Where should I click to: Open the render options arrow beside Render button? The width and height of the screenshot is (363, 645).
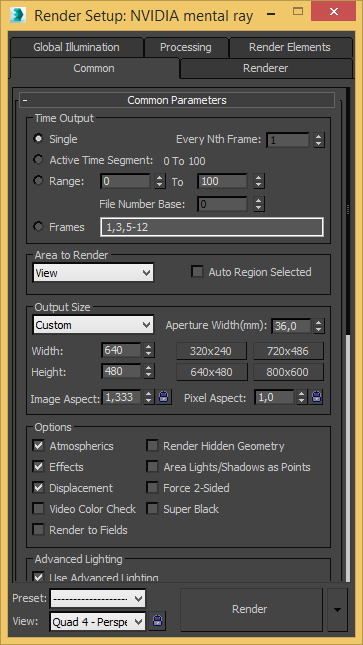pyautogui.click(x=337, y=610)
